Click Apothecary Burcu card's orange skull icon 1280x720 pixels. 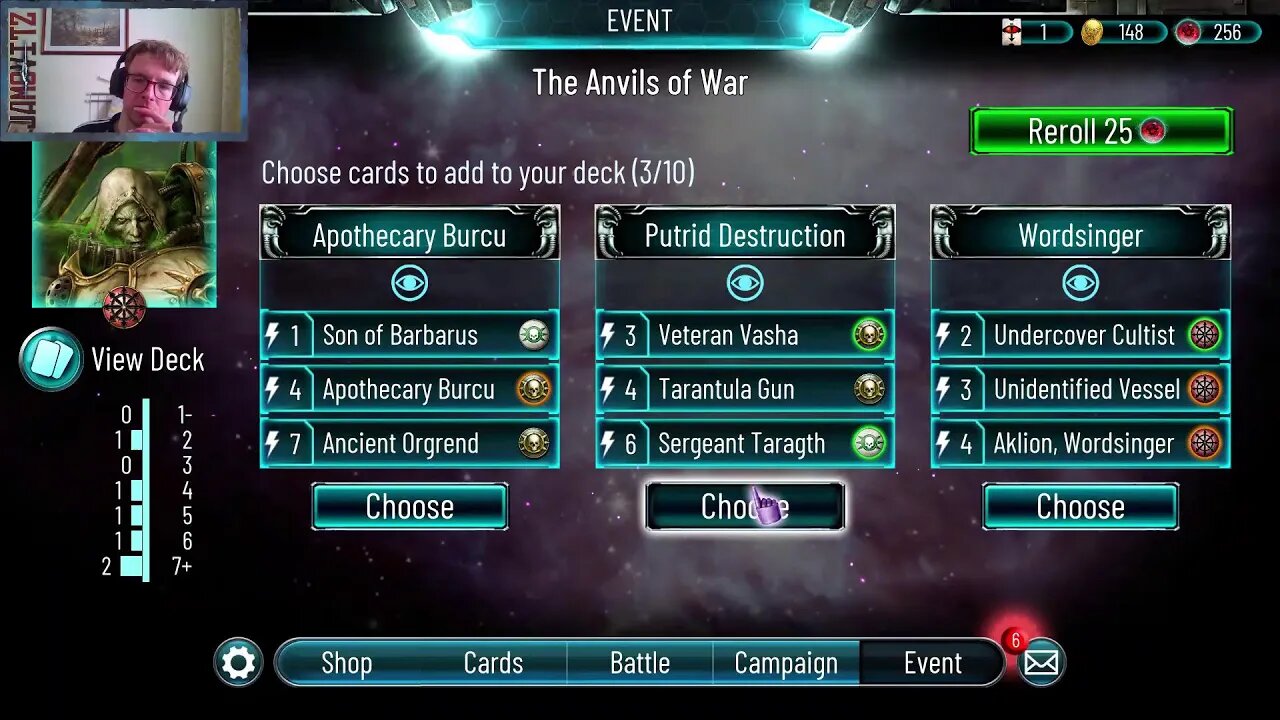(x=534, y=389)
